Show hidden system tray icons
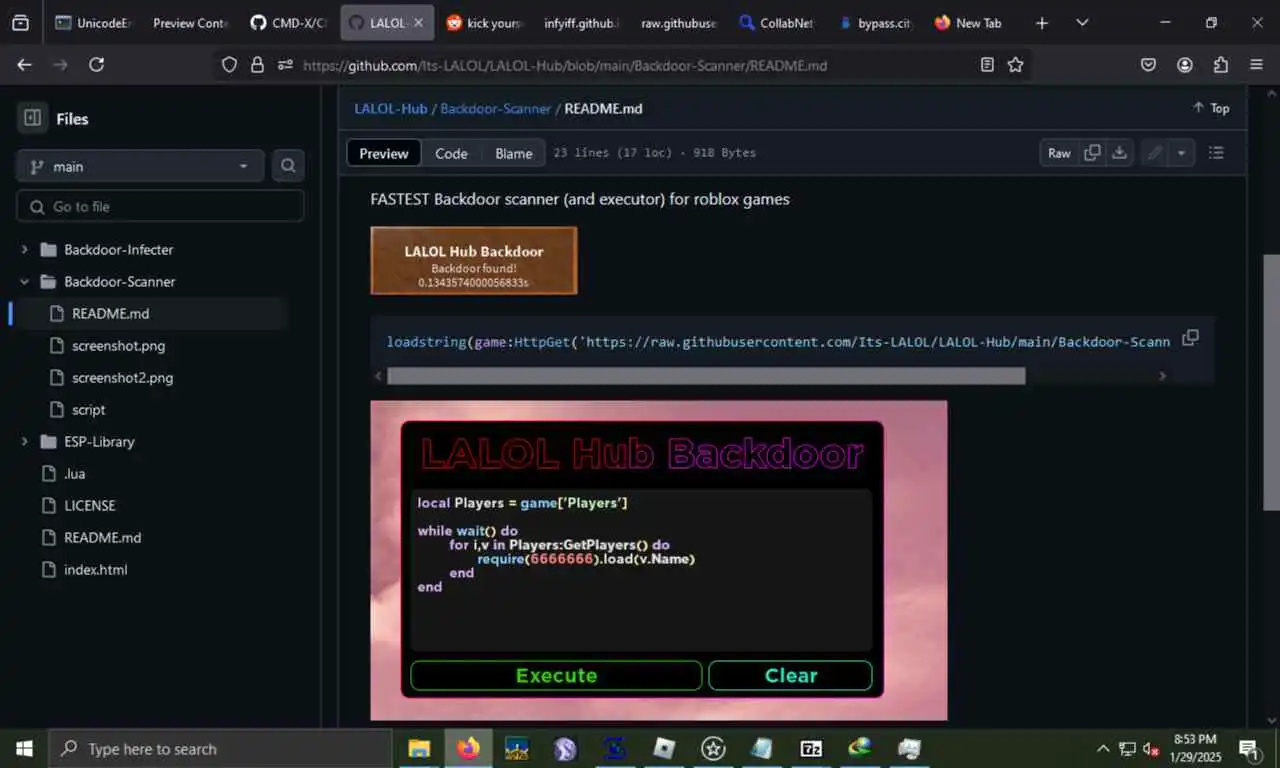1280x768 pixels. [1103, 748]
